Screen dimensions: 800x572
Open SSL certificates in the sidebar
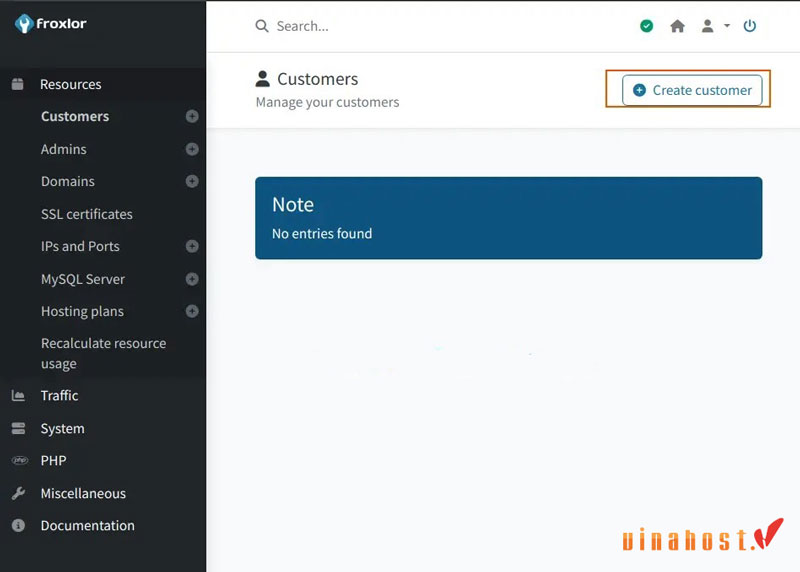click(x=87, y=214)
